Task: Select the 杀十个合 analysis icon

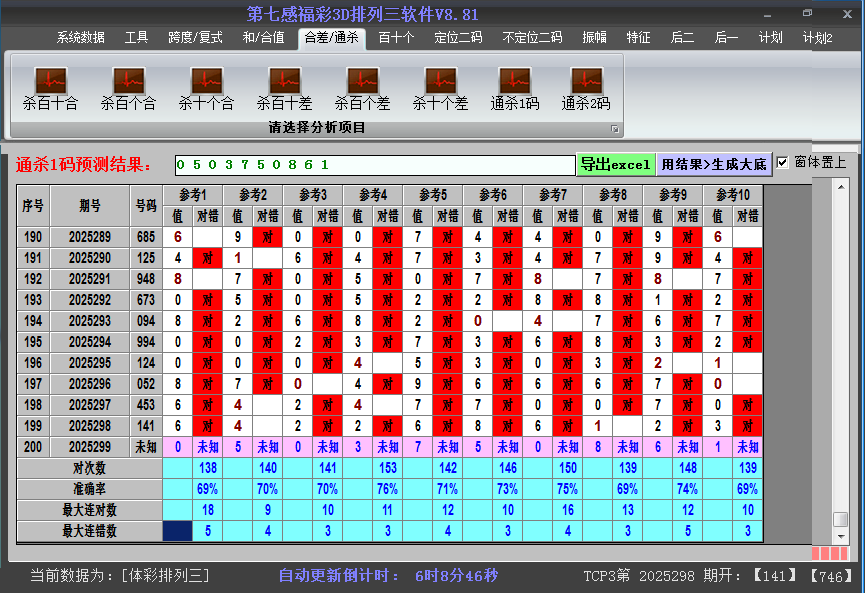Action: [x=205, y=85]
